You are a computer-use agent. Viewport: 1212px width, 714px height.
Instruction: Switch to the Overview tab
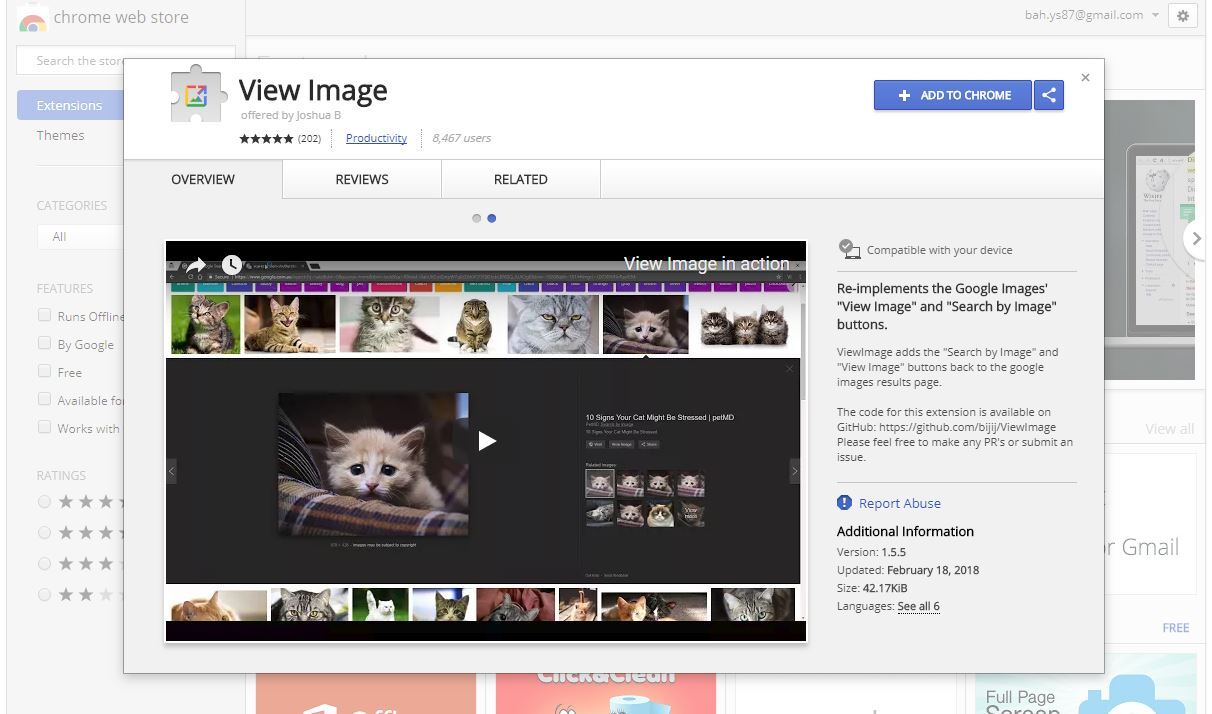(x=203, y=179)
